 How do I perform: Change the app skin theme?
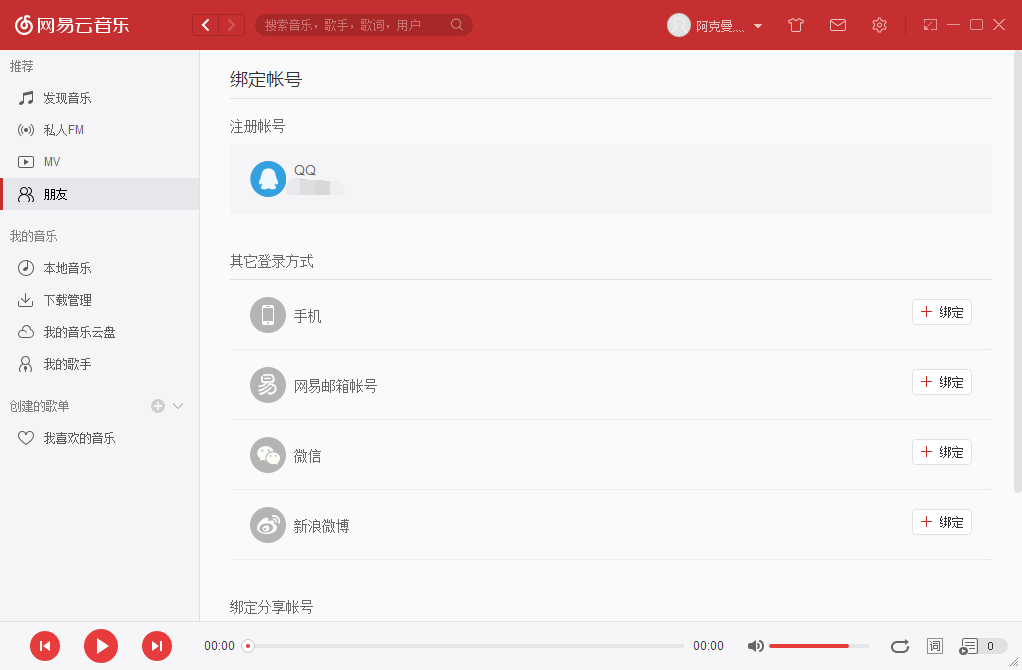pos(795,24)
